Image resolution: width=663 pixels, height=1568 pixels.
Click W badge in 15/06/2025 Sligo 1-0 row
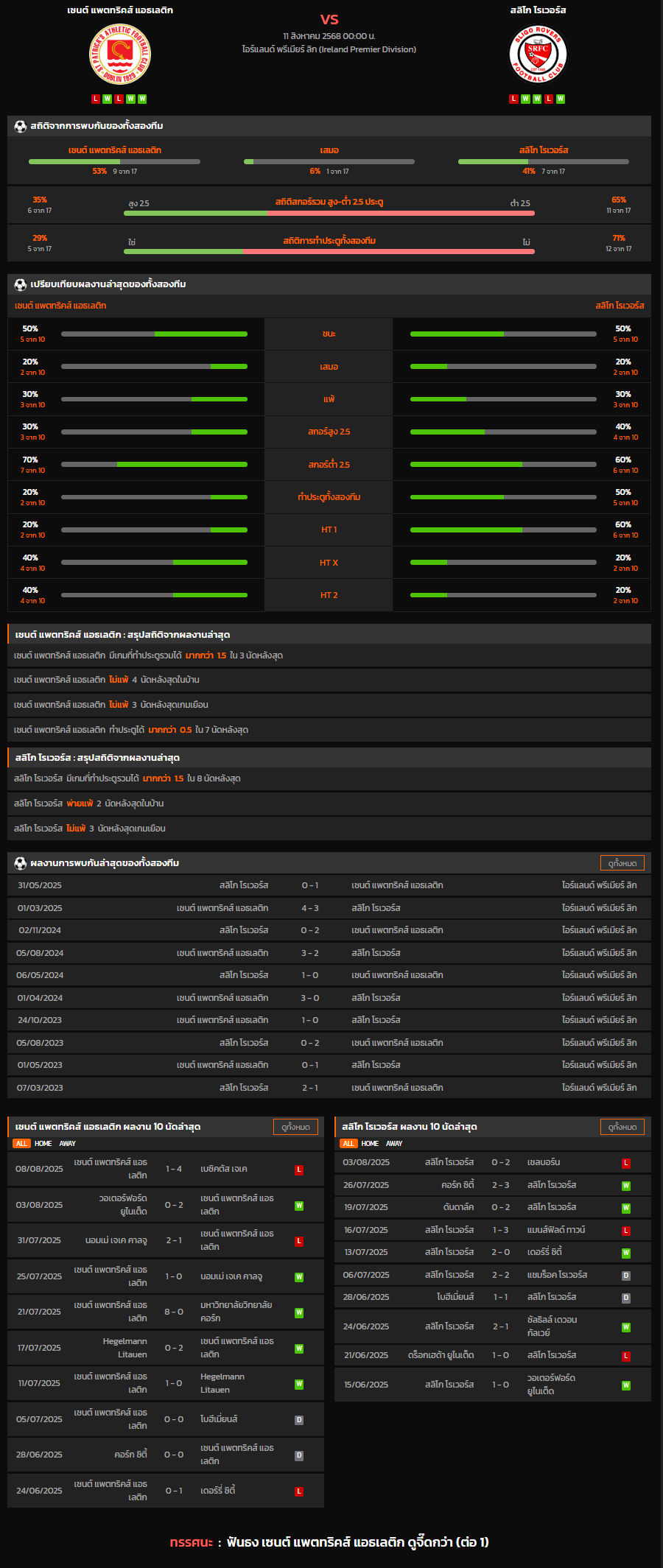click(626, 1385)
